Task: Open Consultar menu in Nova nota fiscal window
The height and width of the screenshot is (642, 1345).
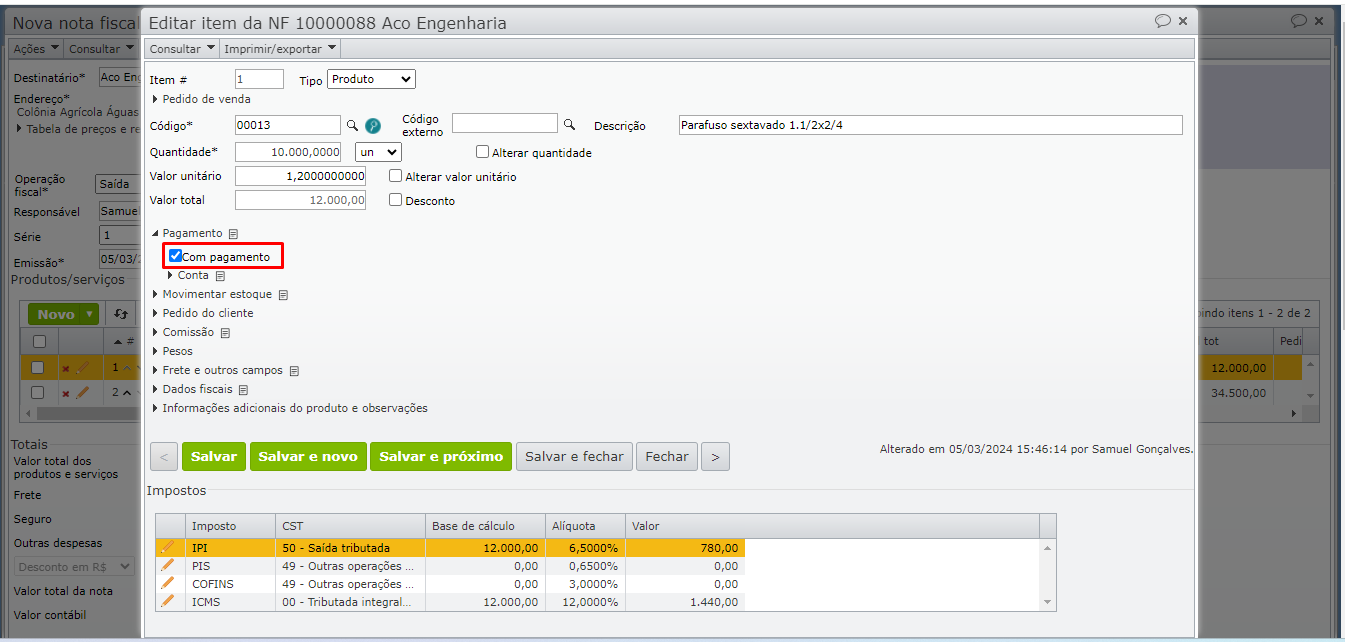Action: point(100,48)
